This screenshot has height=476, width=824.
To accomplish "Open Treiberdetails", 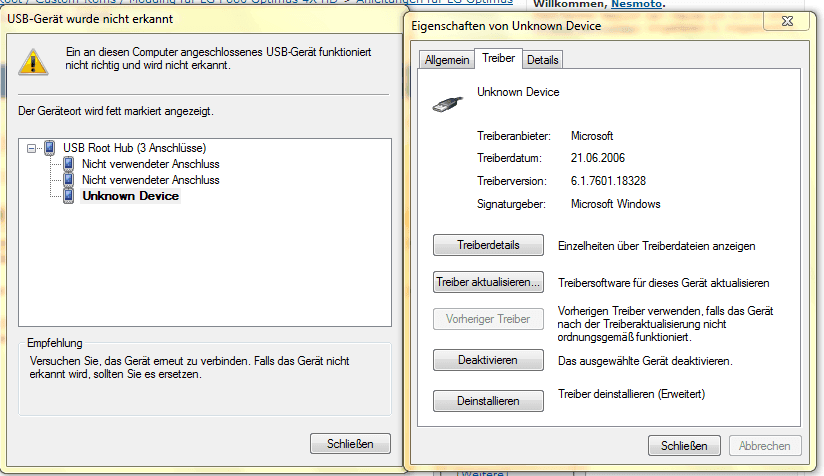I will click(x=488, y=245).
